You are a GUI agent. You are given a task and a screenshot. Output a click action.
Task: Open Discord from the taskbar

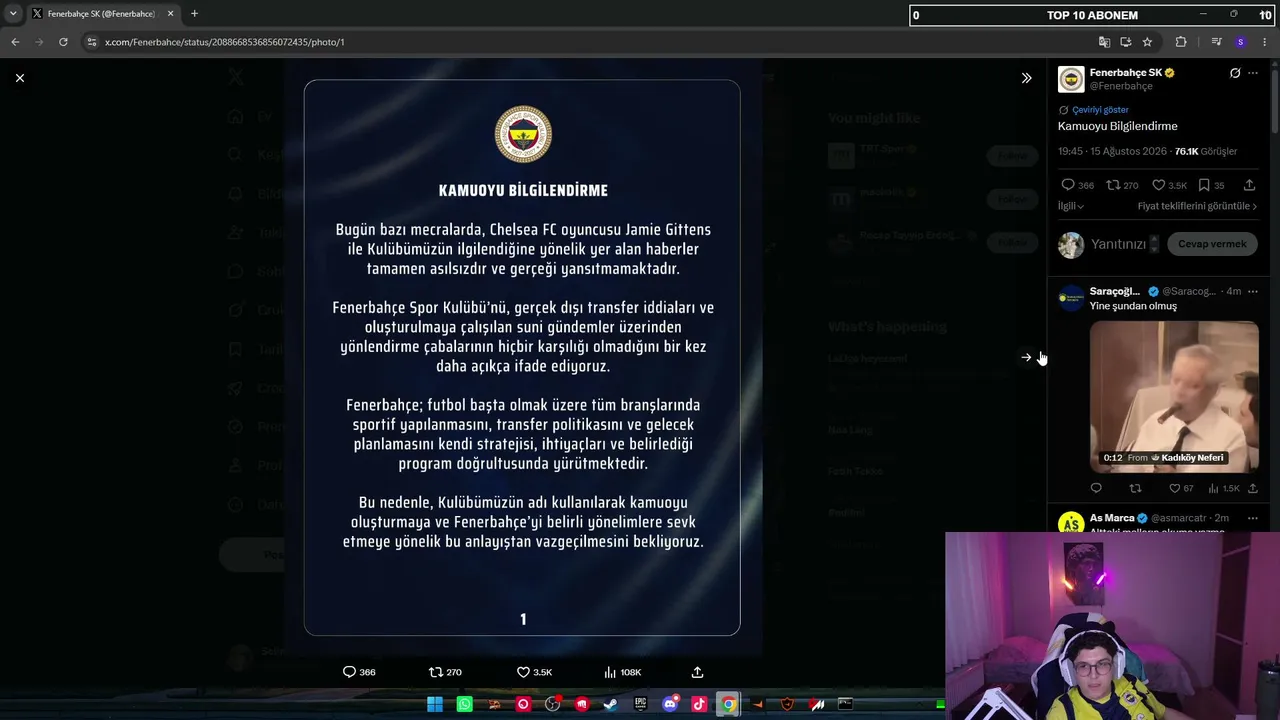click(670, 704)
